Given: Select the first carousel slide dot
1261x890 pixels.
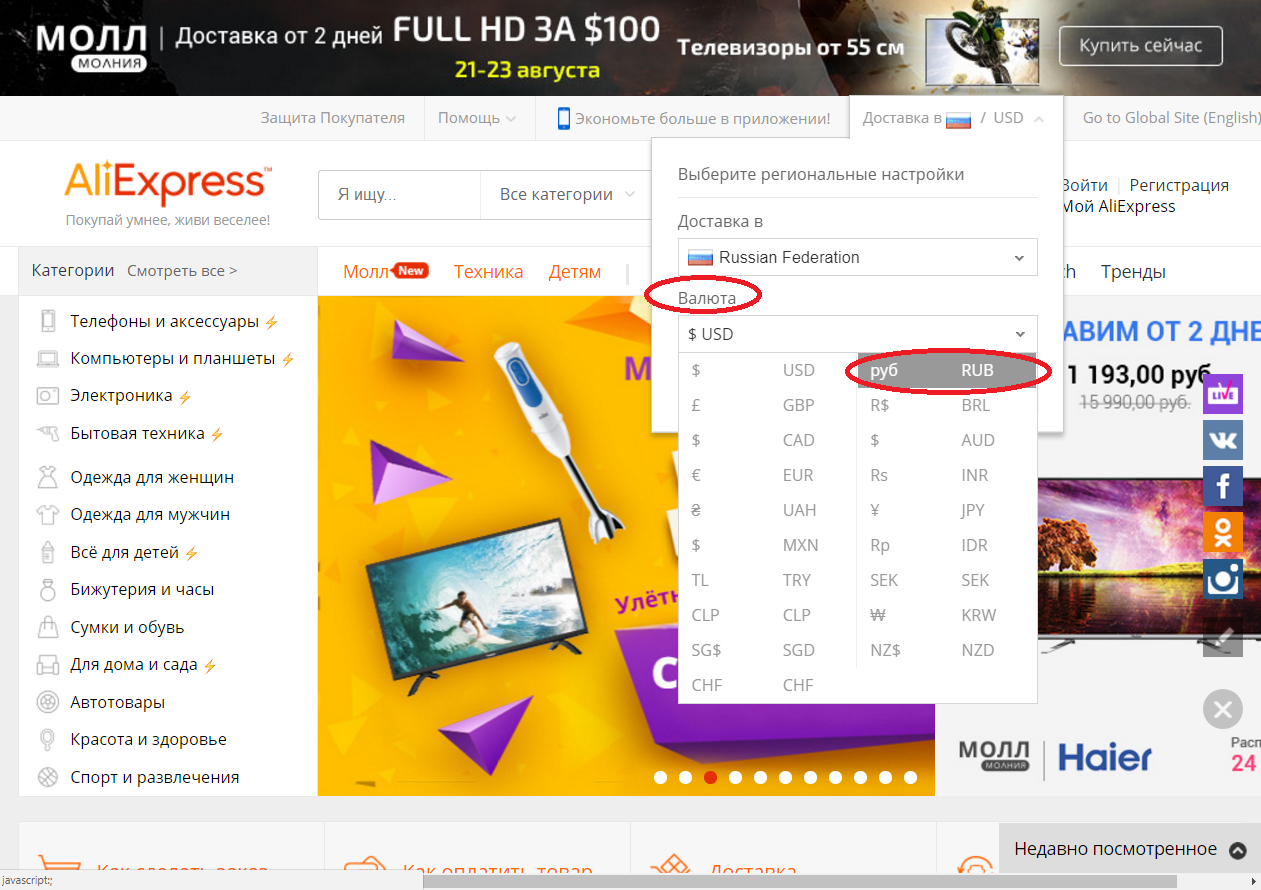Looking at the screenshot, I should point(660,777).
